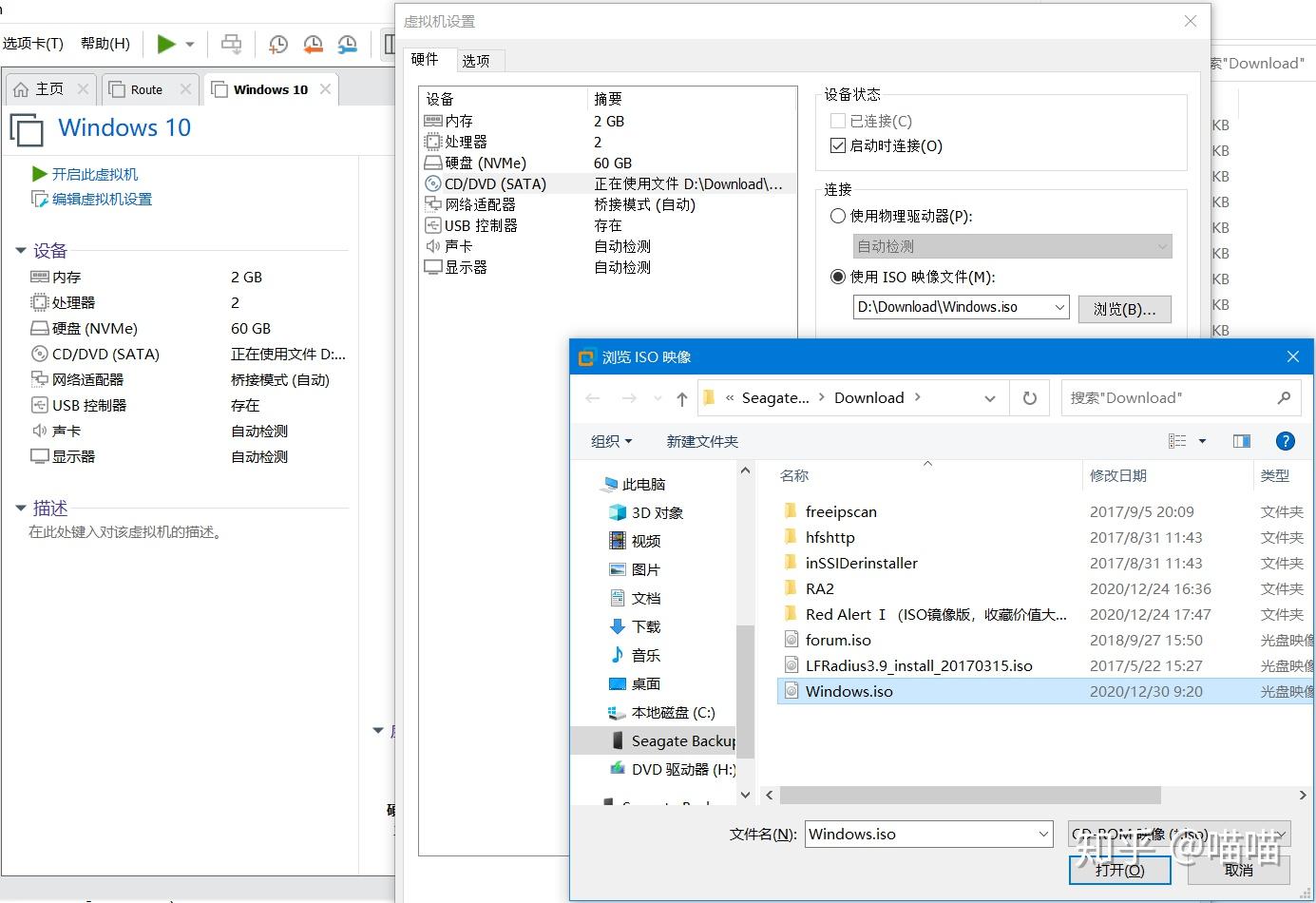Open the 选项卡(T) menu
Screen dimensions: 1316x903
(33, 44)
